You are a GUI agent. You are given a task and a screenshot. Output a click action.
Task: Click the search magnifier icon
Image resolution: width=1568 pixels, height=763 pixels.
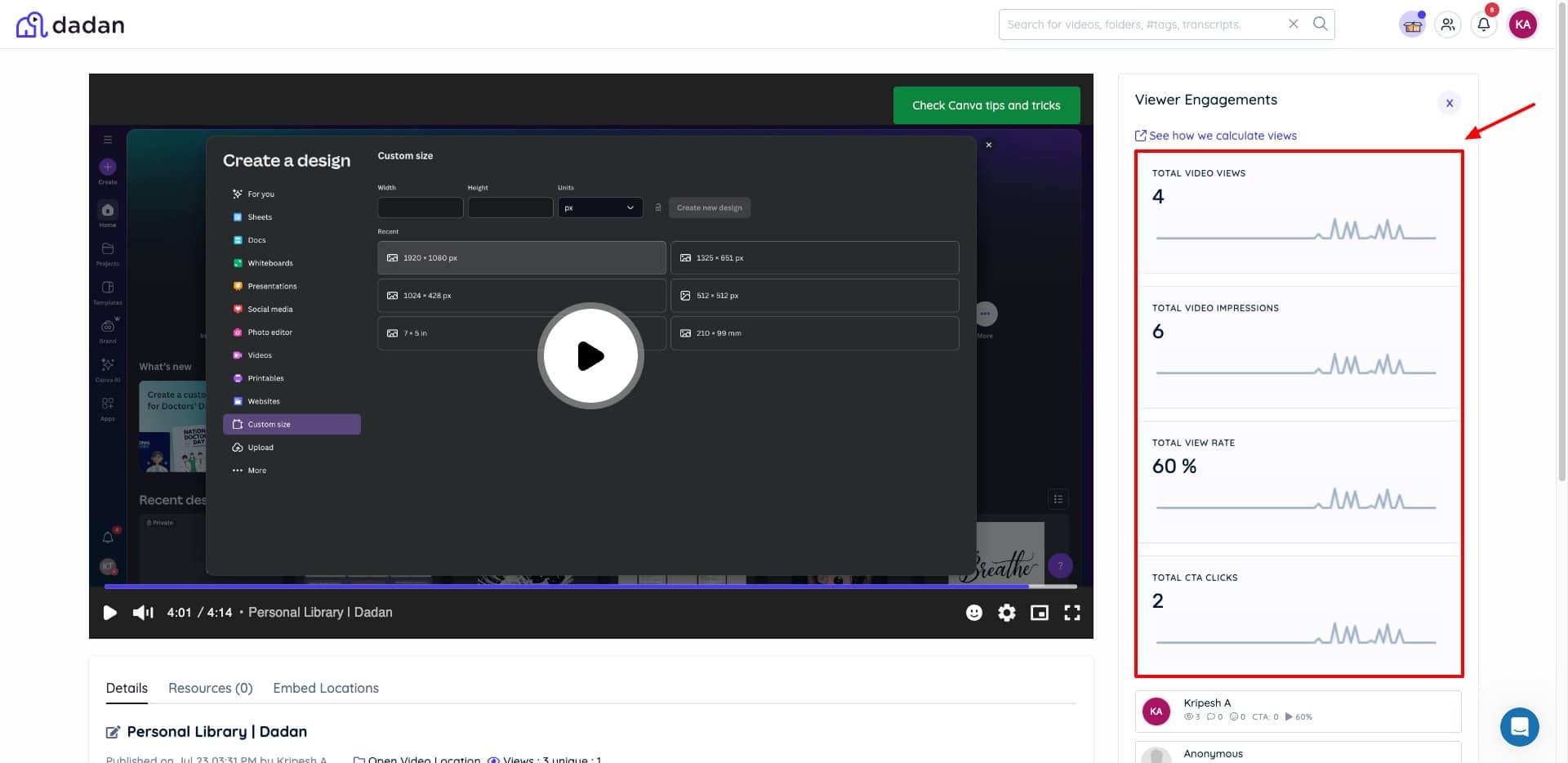[1320, 24]
